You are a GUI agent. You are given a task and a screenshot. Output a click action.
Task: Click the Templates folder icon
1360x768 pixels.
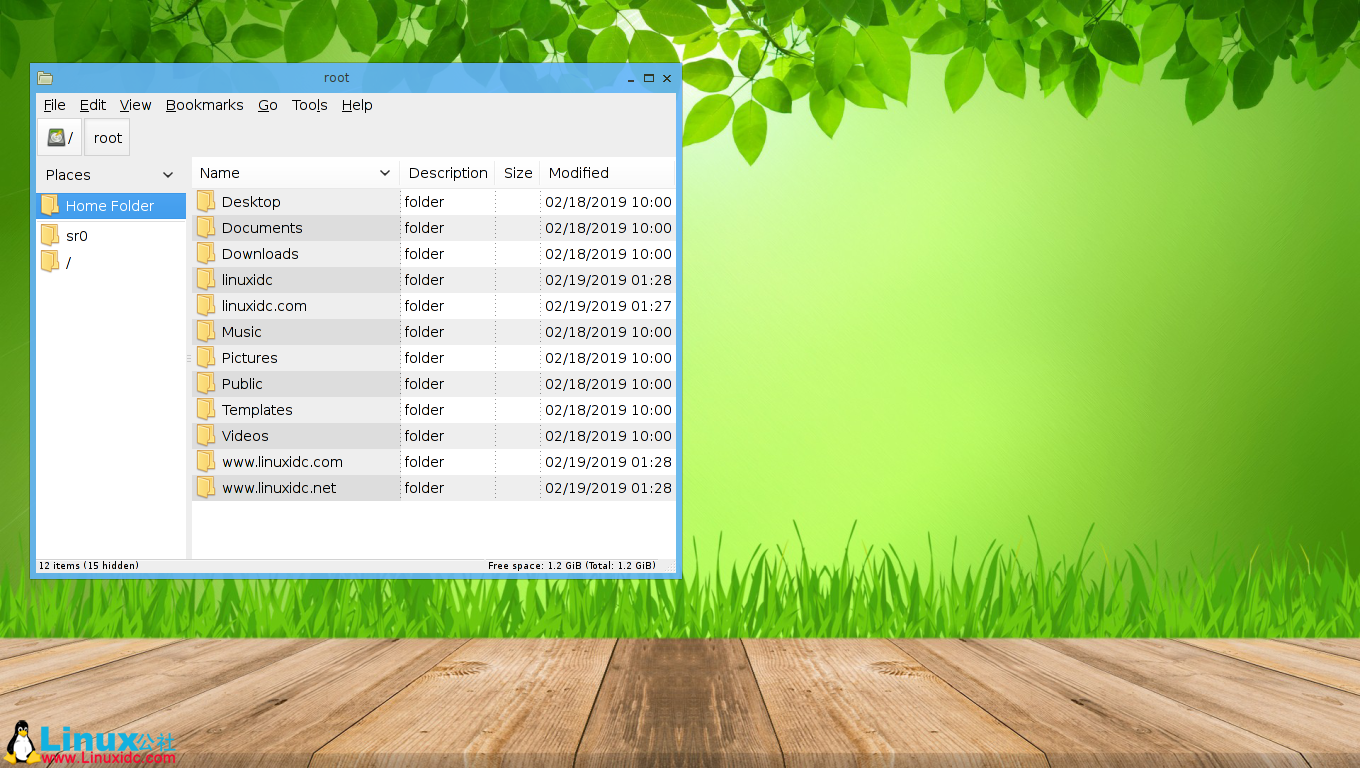(x=206, y=409)
